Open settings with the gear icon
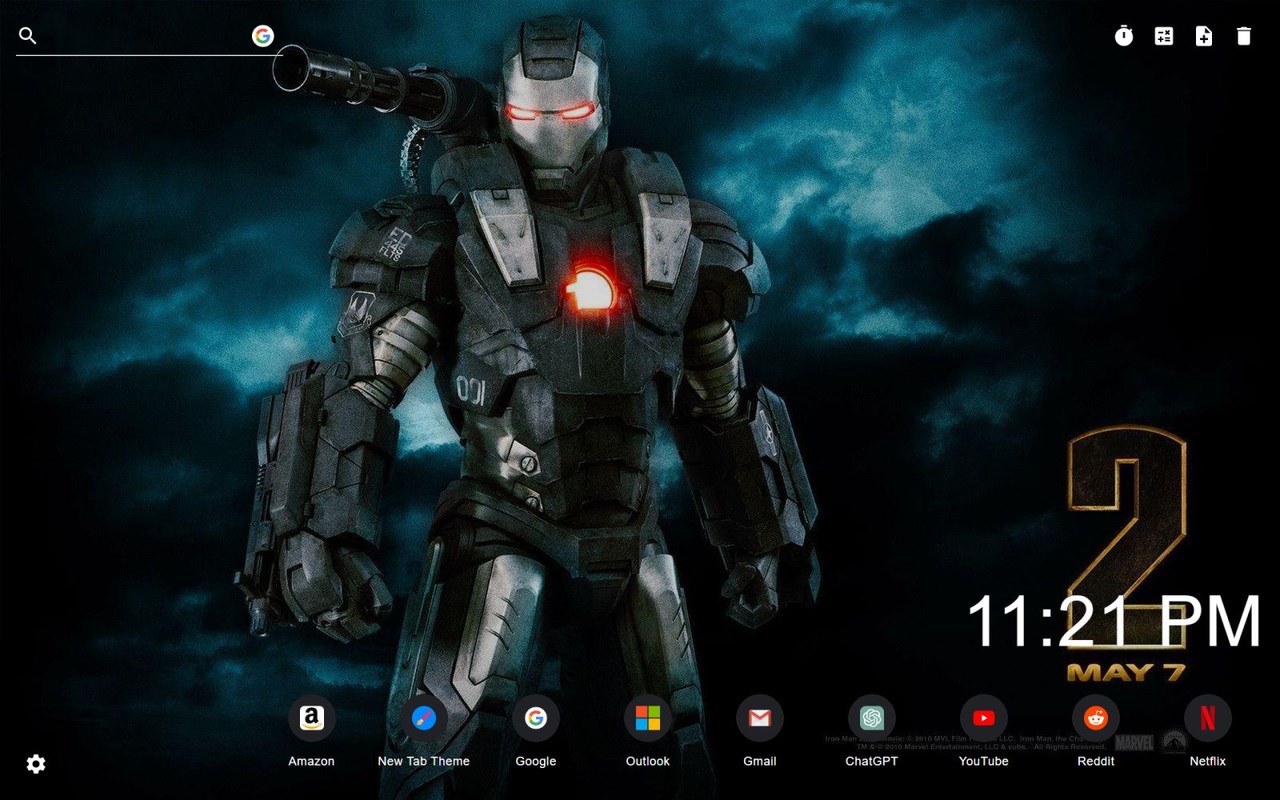 pyautogui.click(x=36, y=764)
